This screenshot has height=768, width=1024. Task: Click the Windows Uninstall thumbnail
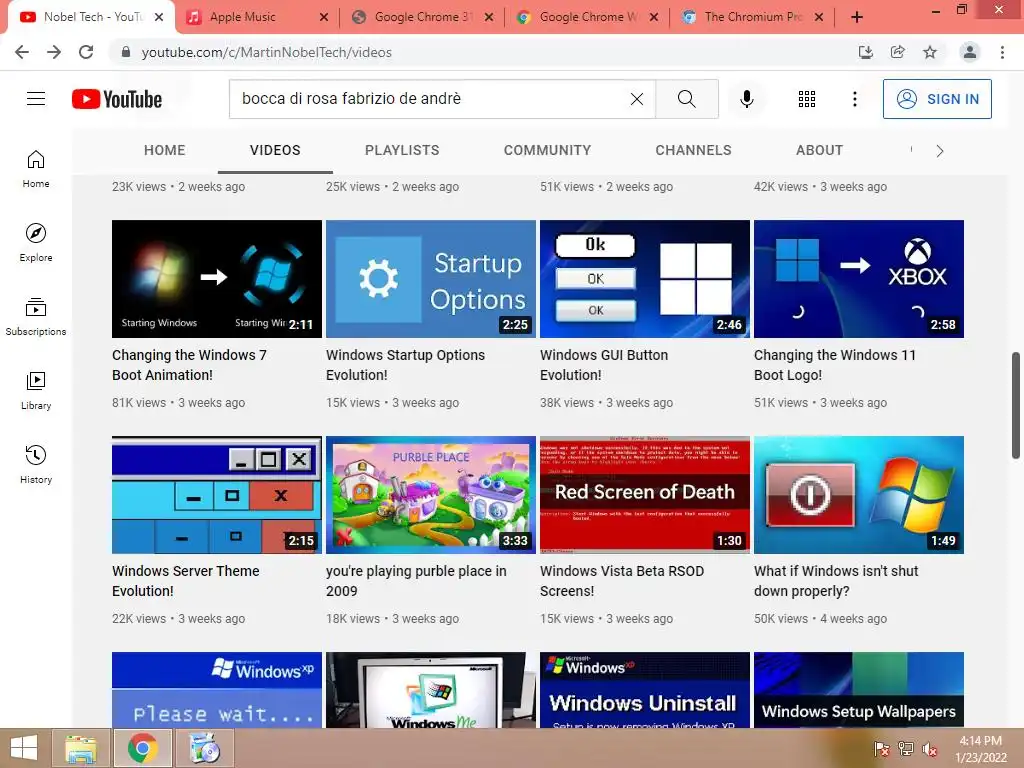tap(645, 690)
